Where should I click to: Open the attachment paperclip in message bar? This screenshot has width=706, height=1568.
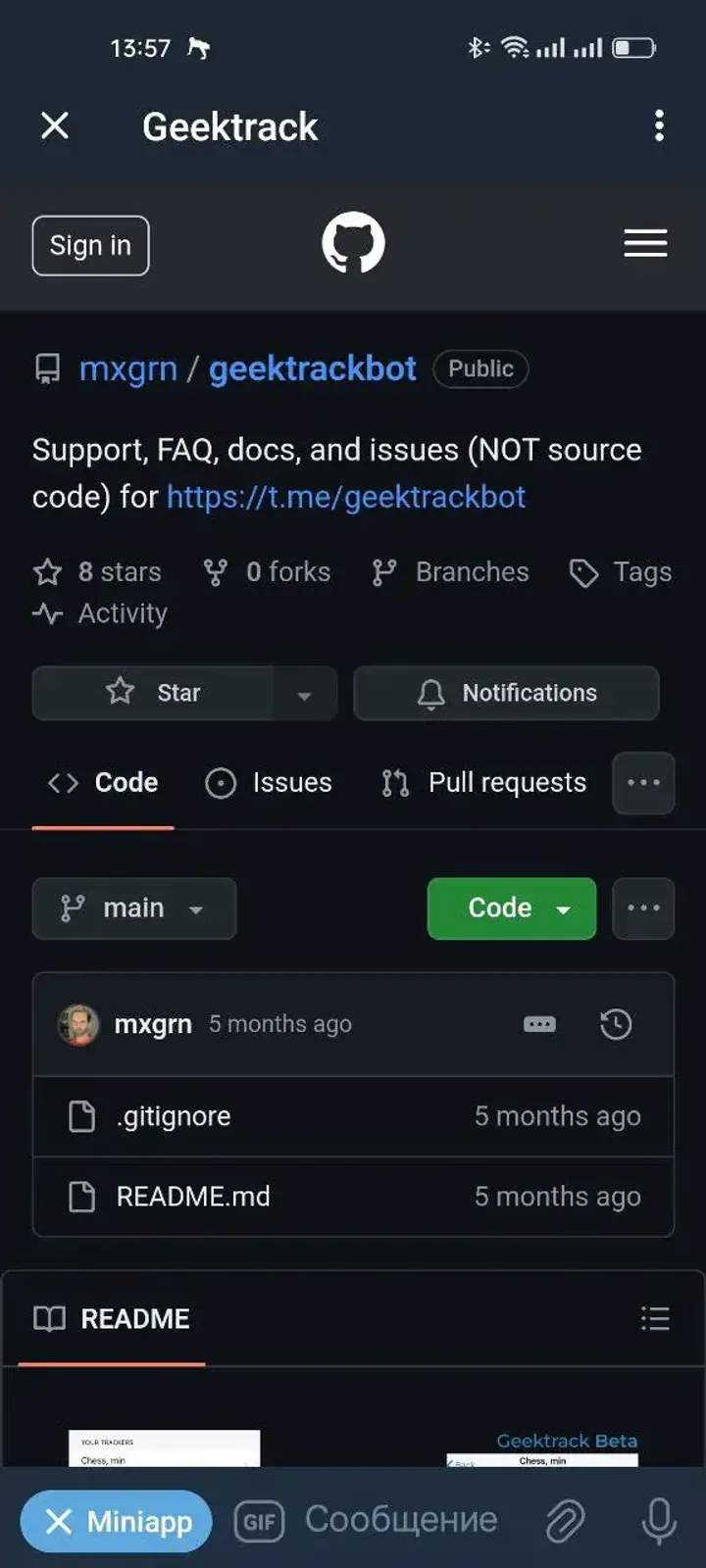coord(566,1520)
